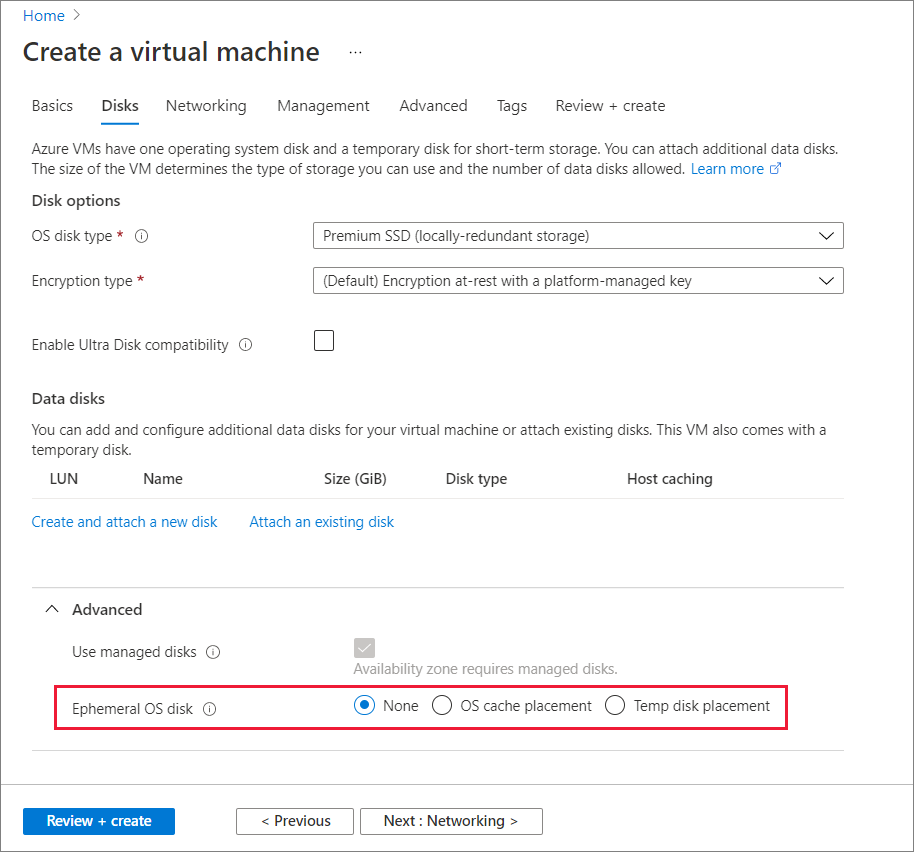This screenshot has width=914, height=852.
Task: Click the external link icon beside Learn more
Action: (x=773, y=168)
